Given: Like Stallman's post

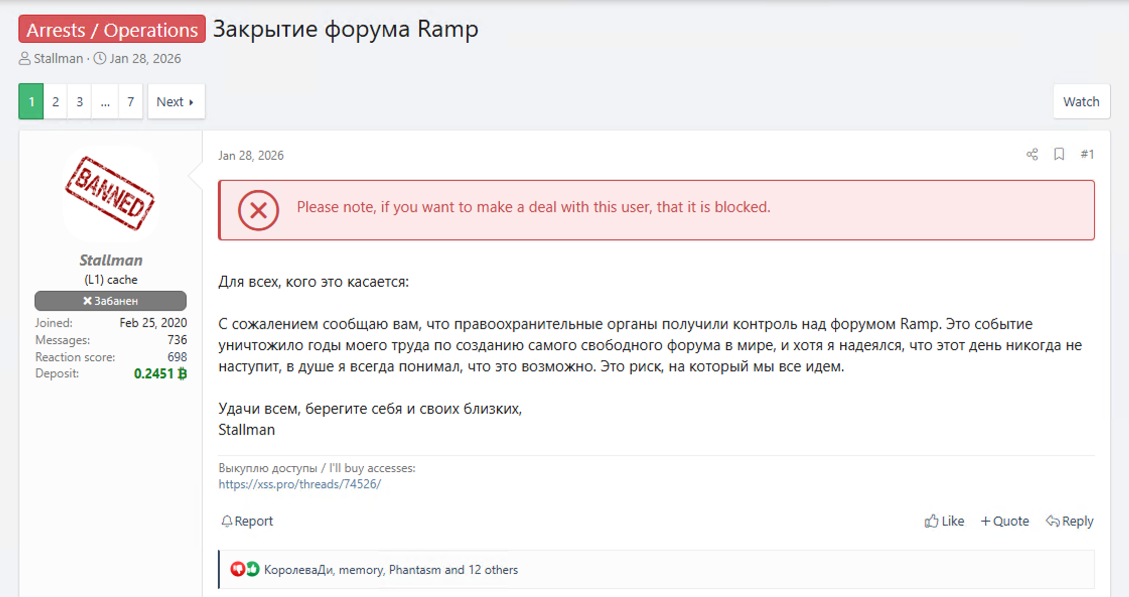Looking at the screenshot, I should click(x=943, y=521).
